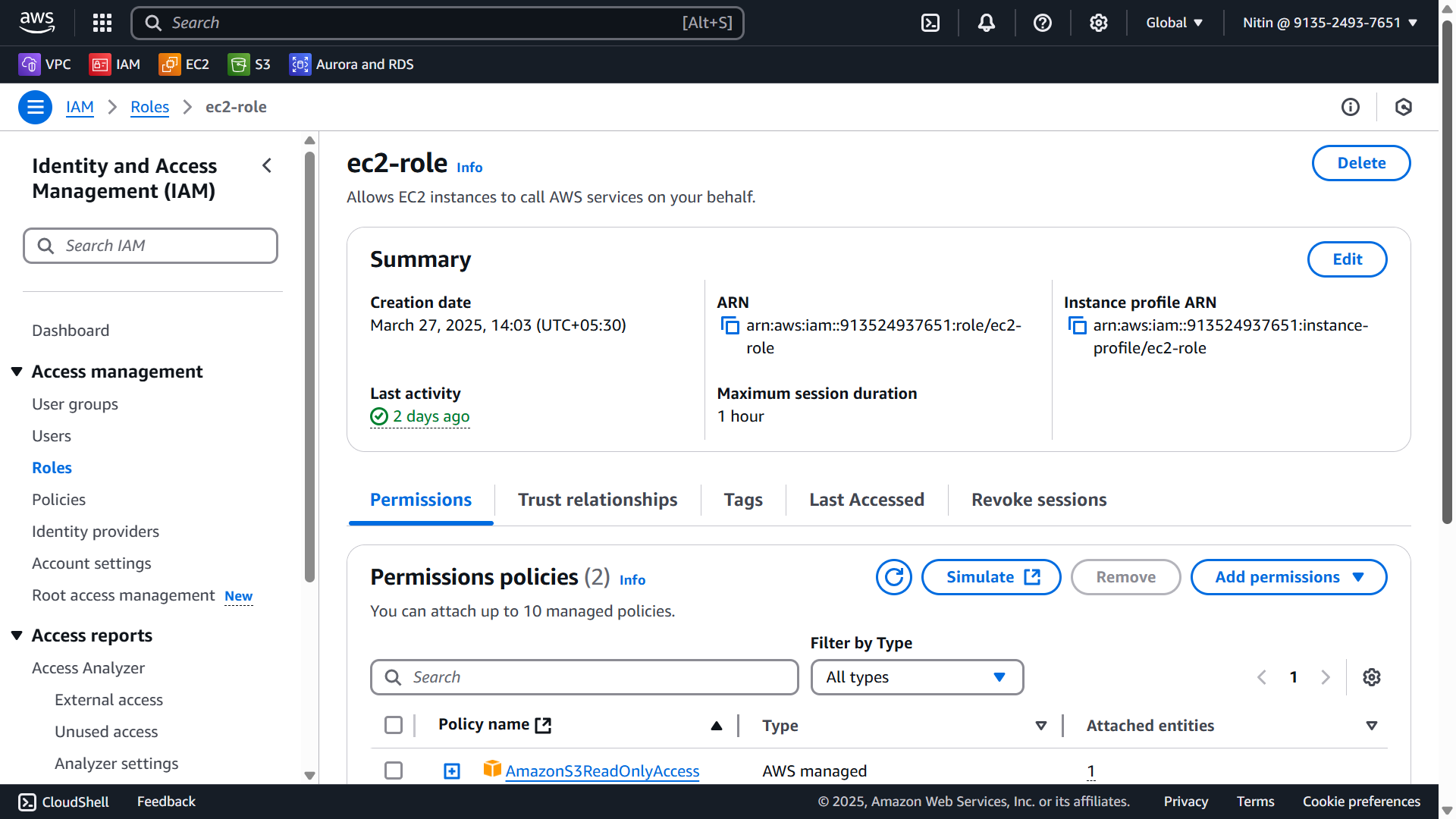Click the external link icon beside Policy name
The image size is (1456, 819).
[x=543, y=726]
